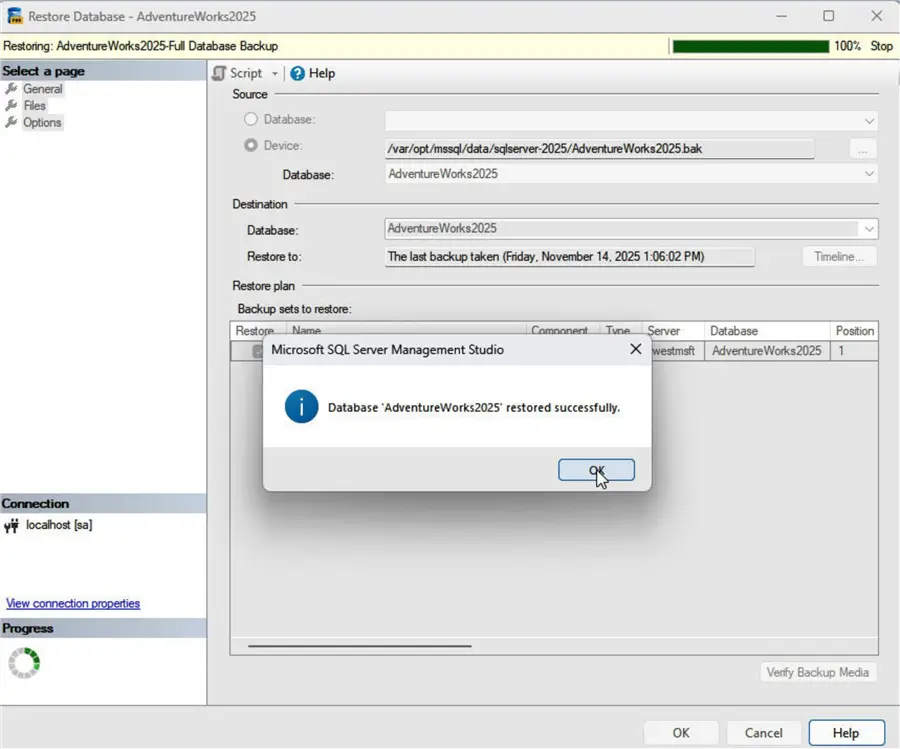Open the source Database combo box dropdown

coord(869,121)
